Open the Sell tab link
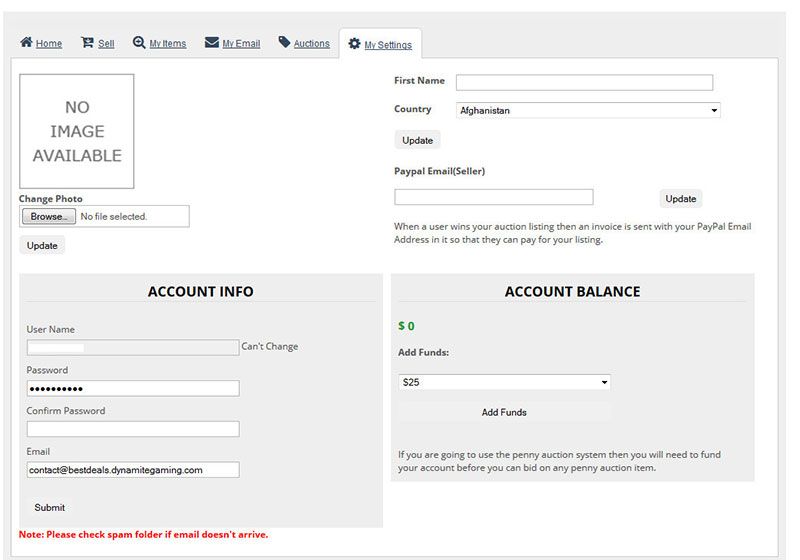This screenshot has width=800, height=560. tap(106, 44)
